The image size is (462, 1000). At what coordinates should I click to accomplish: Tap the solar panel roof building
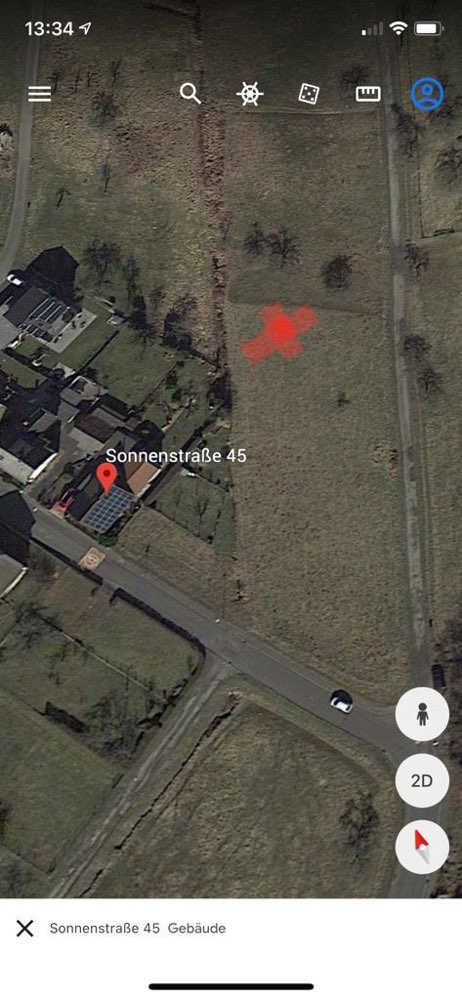108,510
